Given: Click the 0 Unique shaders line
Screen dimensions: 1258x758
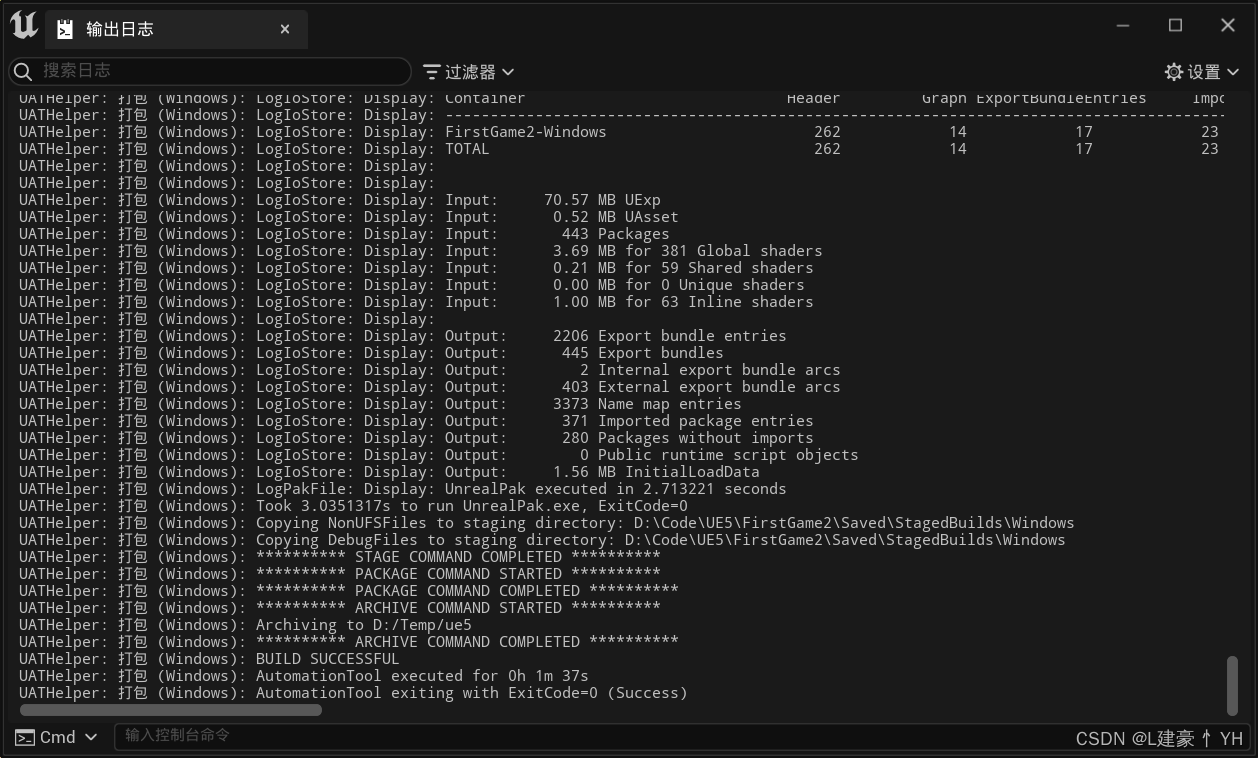Looking at the screenshot, I should (412, 285).
